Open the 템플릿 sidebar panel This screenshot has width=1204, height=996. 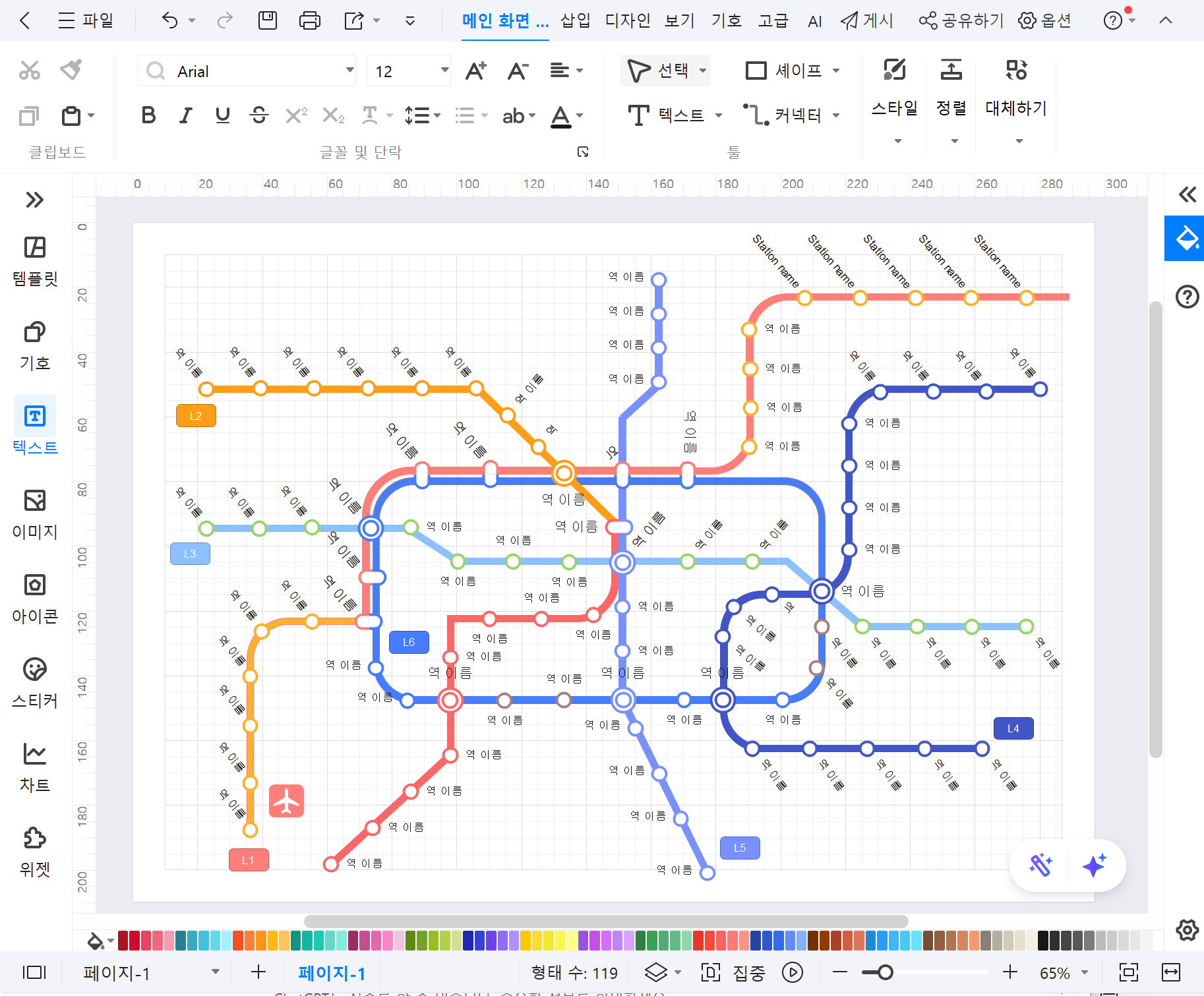click(35, 261)
